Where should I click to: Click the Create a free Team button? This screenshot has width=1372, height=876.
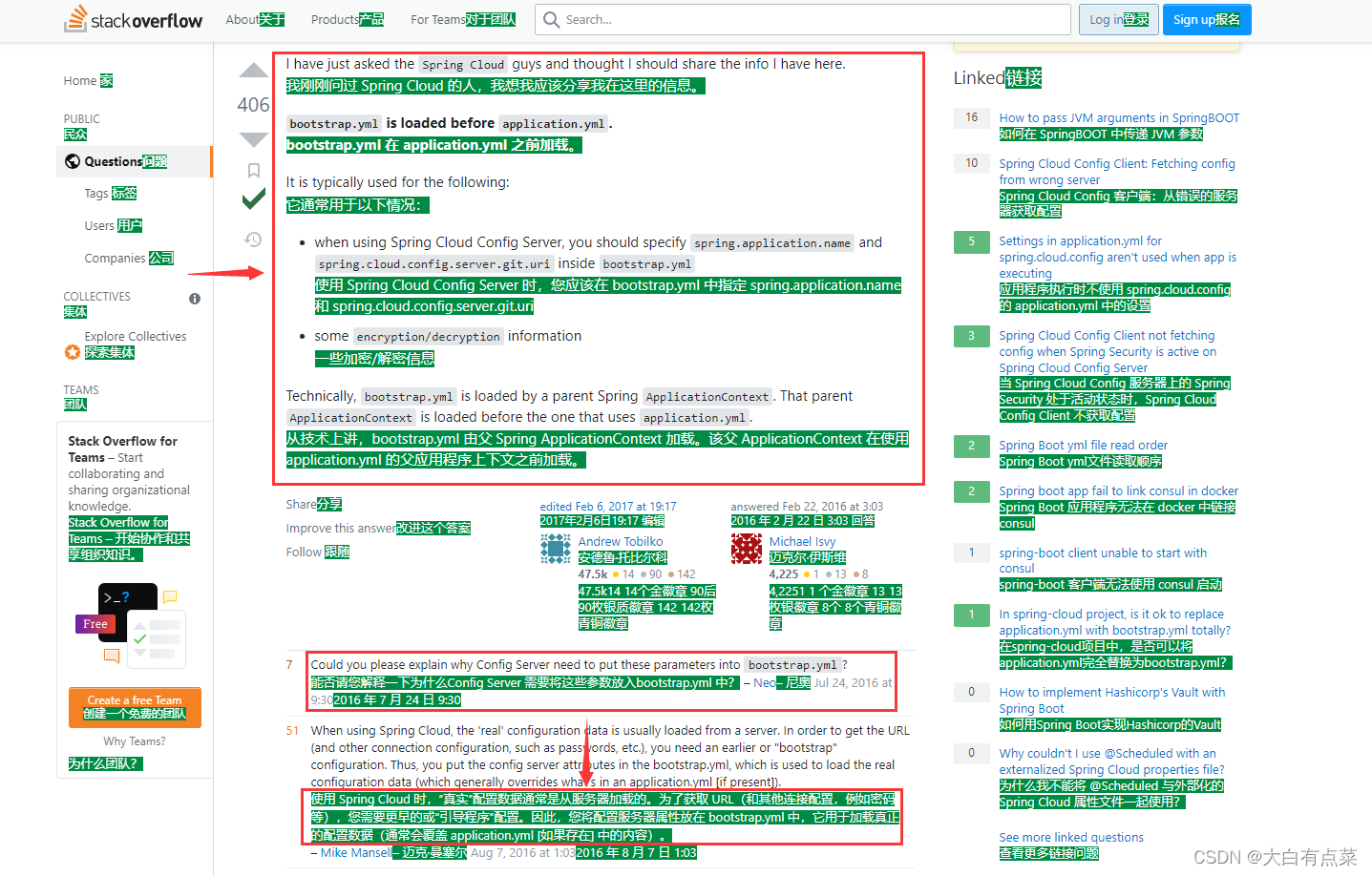(x=135, y=707)
